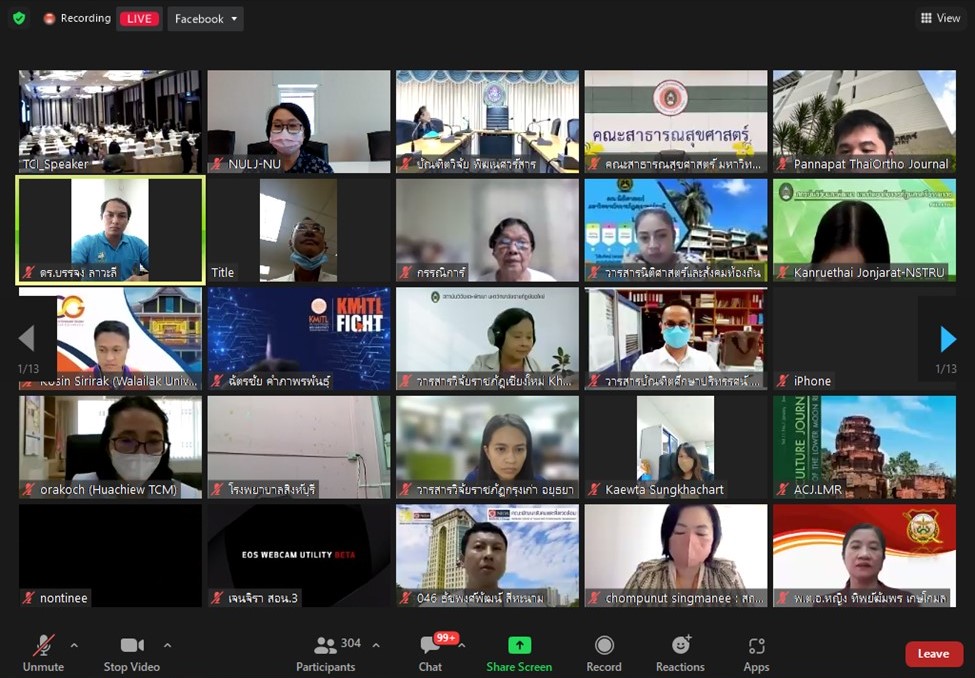
Task: Stop the video camera
Action: click(x=132, y=653)
